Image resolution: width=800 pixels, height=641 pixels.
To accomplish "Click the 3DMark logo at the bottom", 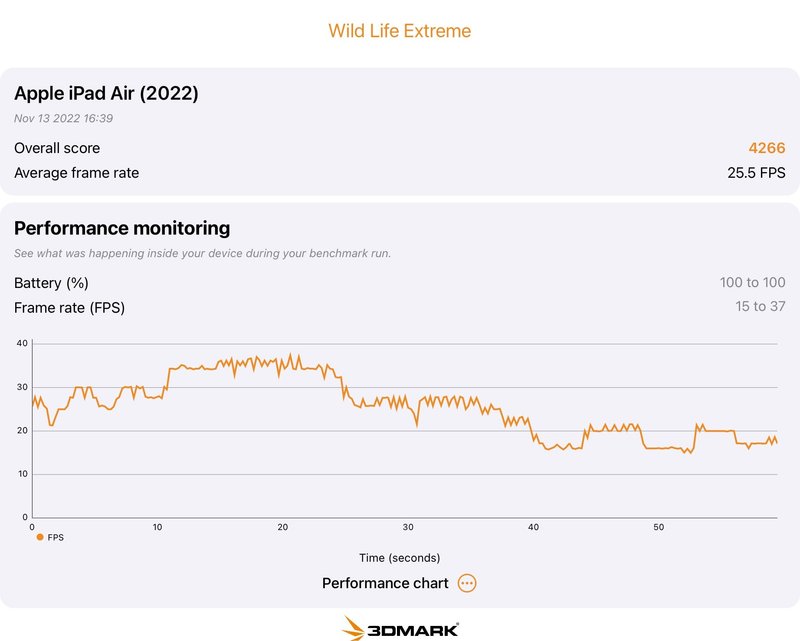I will pyautogui.click(x=400, y=628).
